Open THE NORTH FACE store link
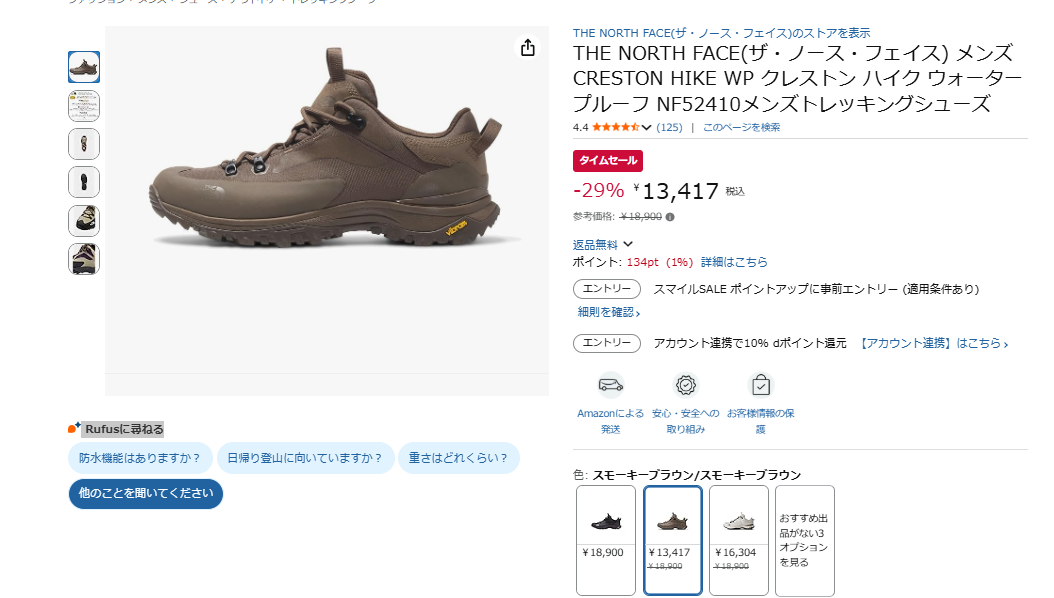This screenshot has height=598, width=1054. pyautogui.click(x=721, y=33)
